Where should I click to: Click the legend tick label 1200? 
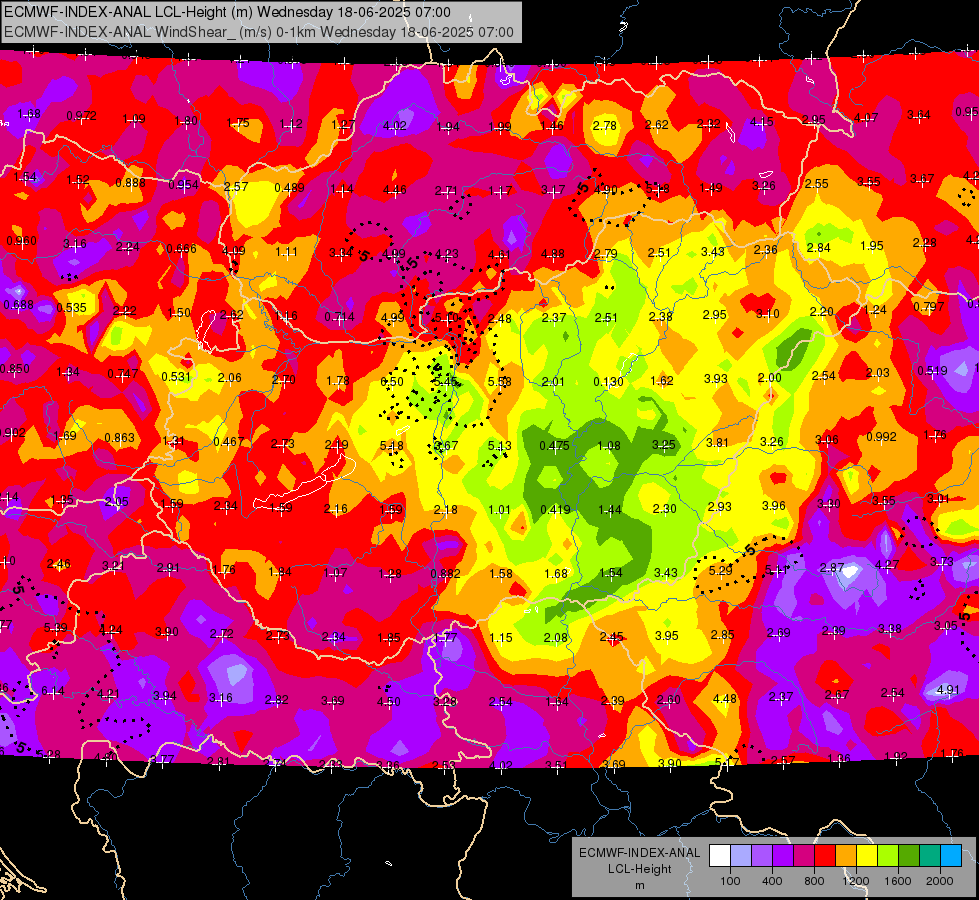pyautogui.click(x=856, y=881)
